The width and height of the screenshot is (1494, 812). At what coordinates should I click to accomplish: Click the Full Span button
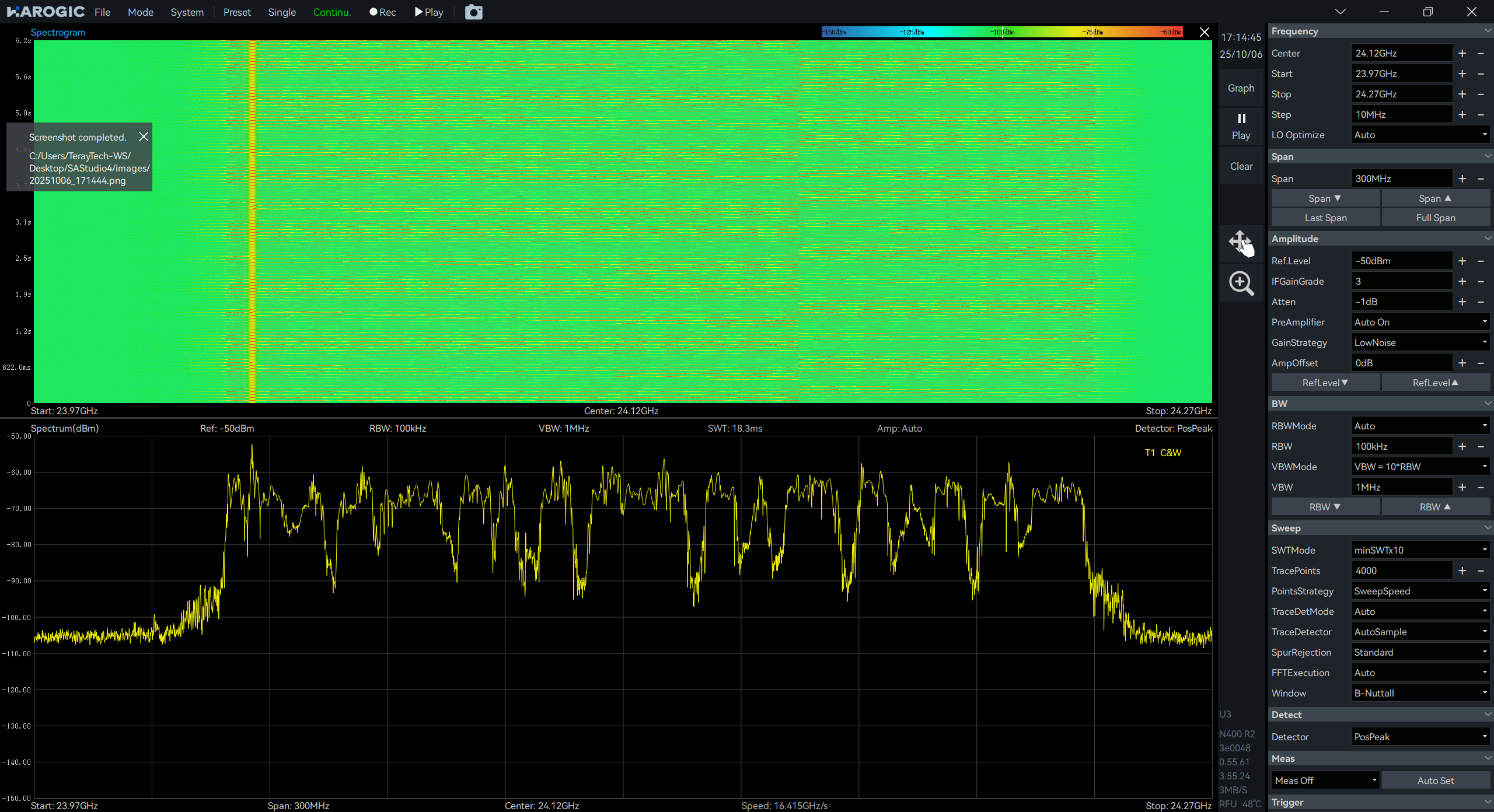click(x=1435, y=218)
